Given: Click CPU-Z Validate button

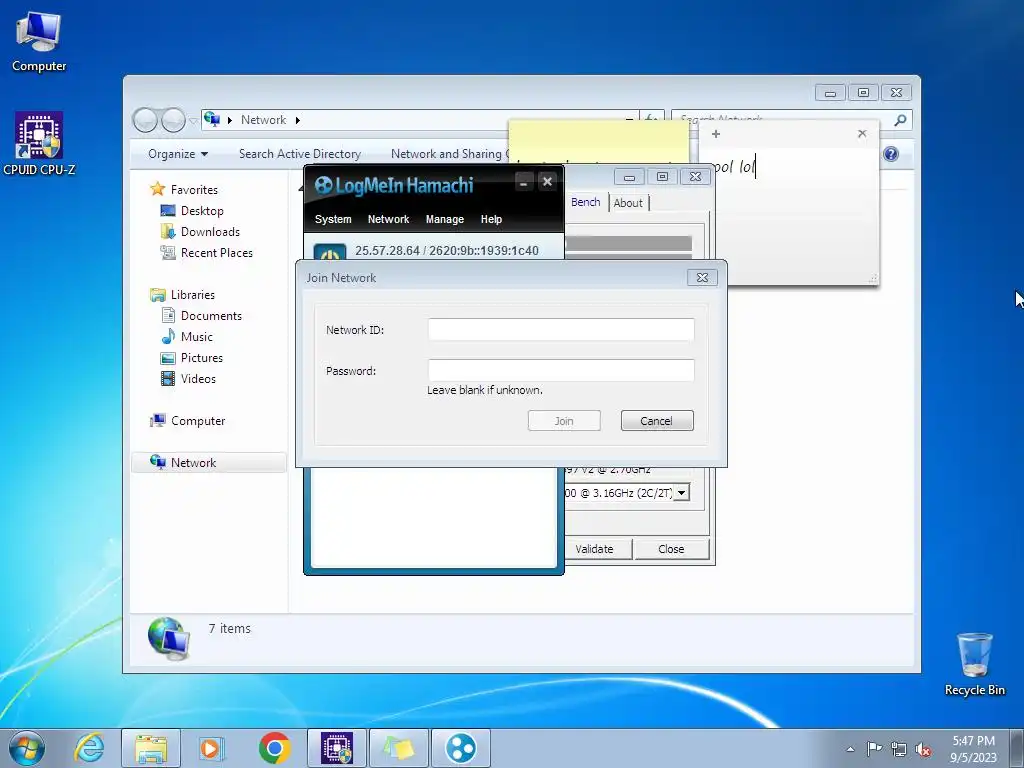Looking at the screenshot, I should pyautogui.click(x=598, y=549).
